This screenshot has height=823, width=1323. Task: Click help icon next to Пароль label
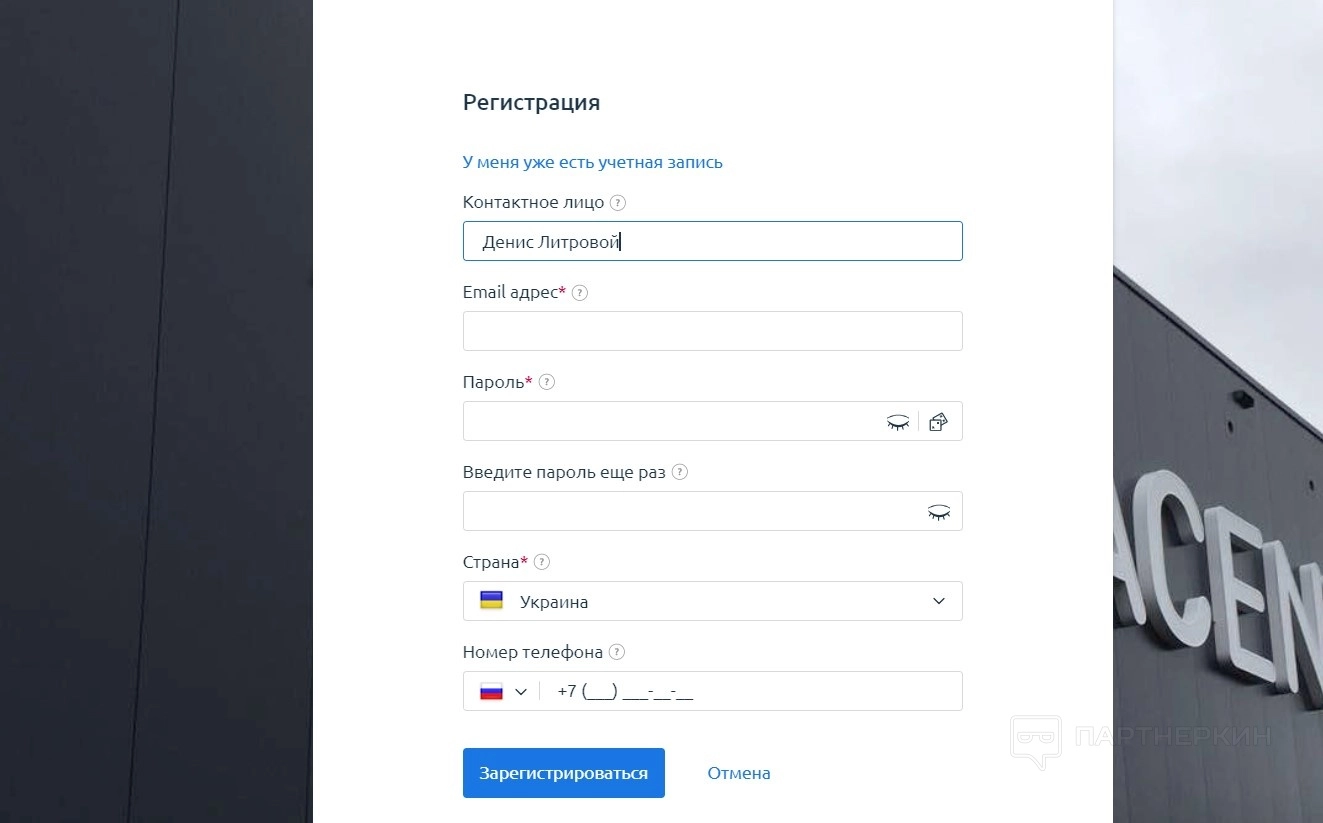(546, 382)
